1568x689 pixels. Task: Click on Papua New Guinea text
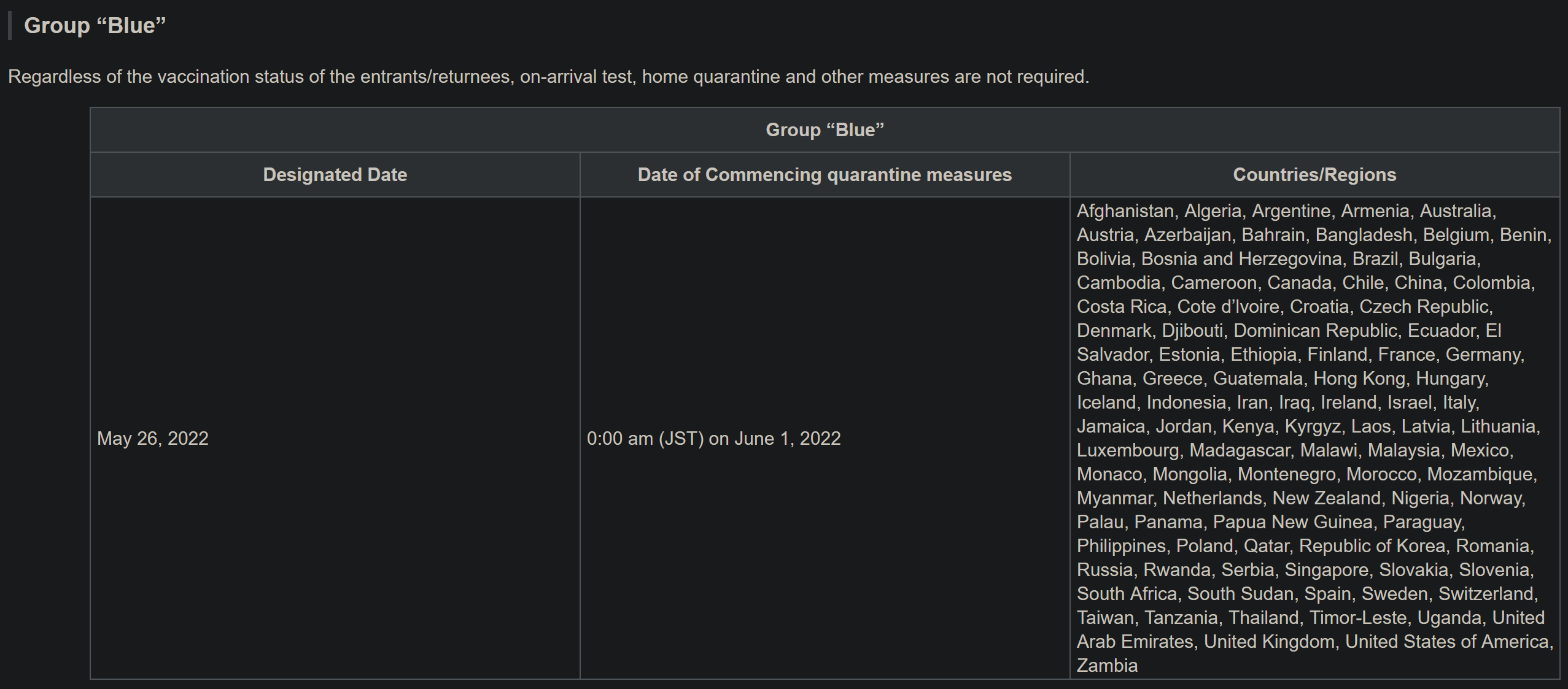tap(1292, 522)
